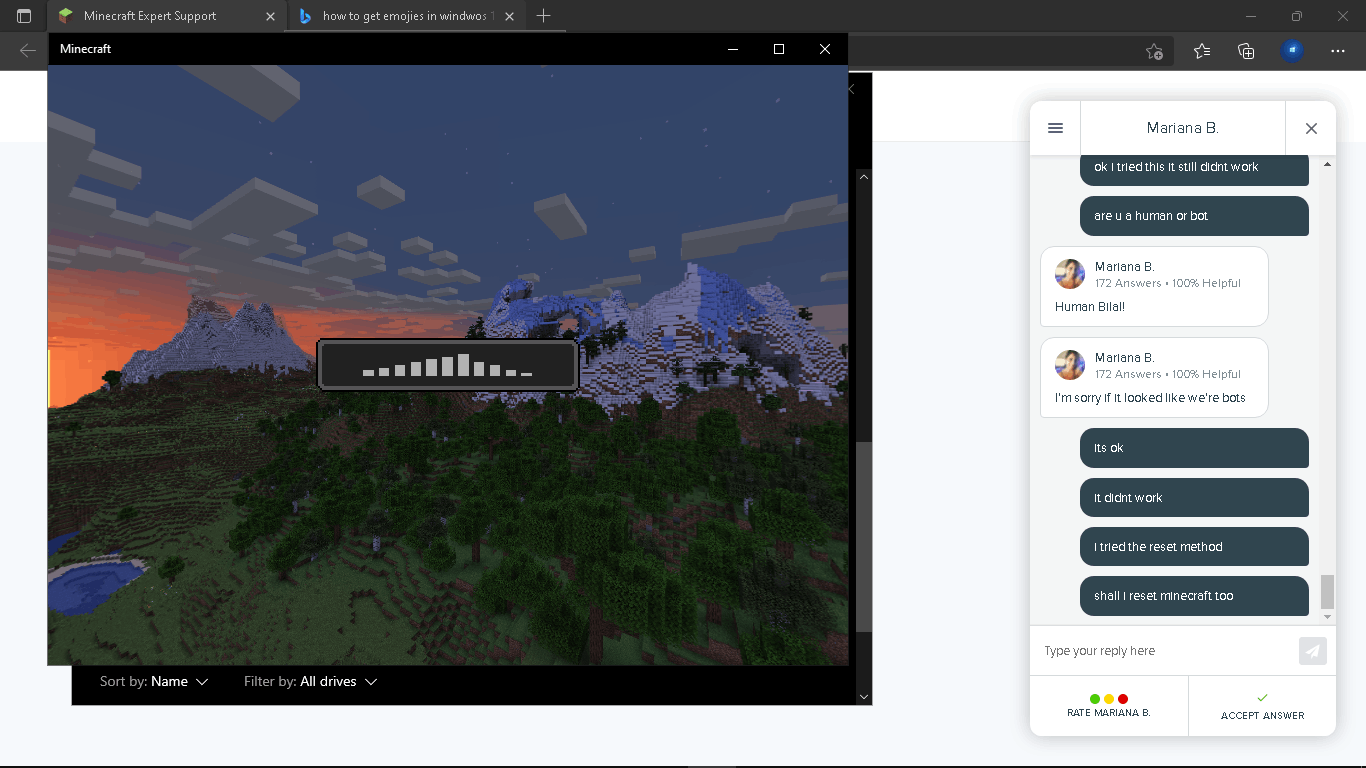Click the chat scrollbar thumb
This screenshot has height=768, width=1366.
click(x=1327, y=592)
